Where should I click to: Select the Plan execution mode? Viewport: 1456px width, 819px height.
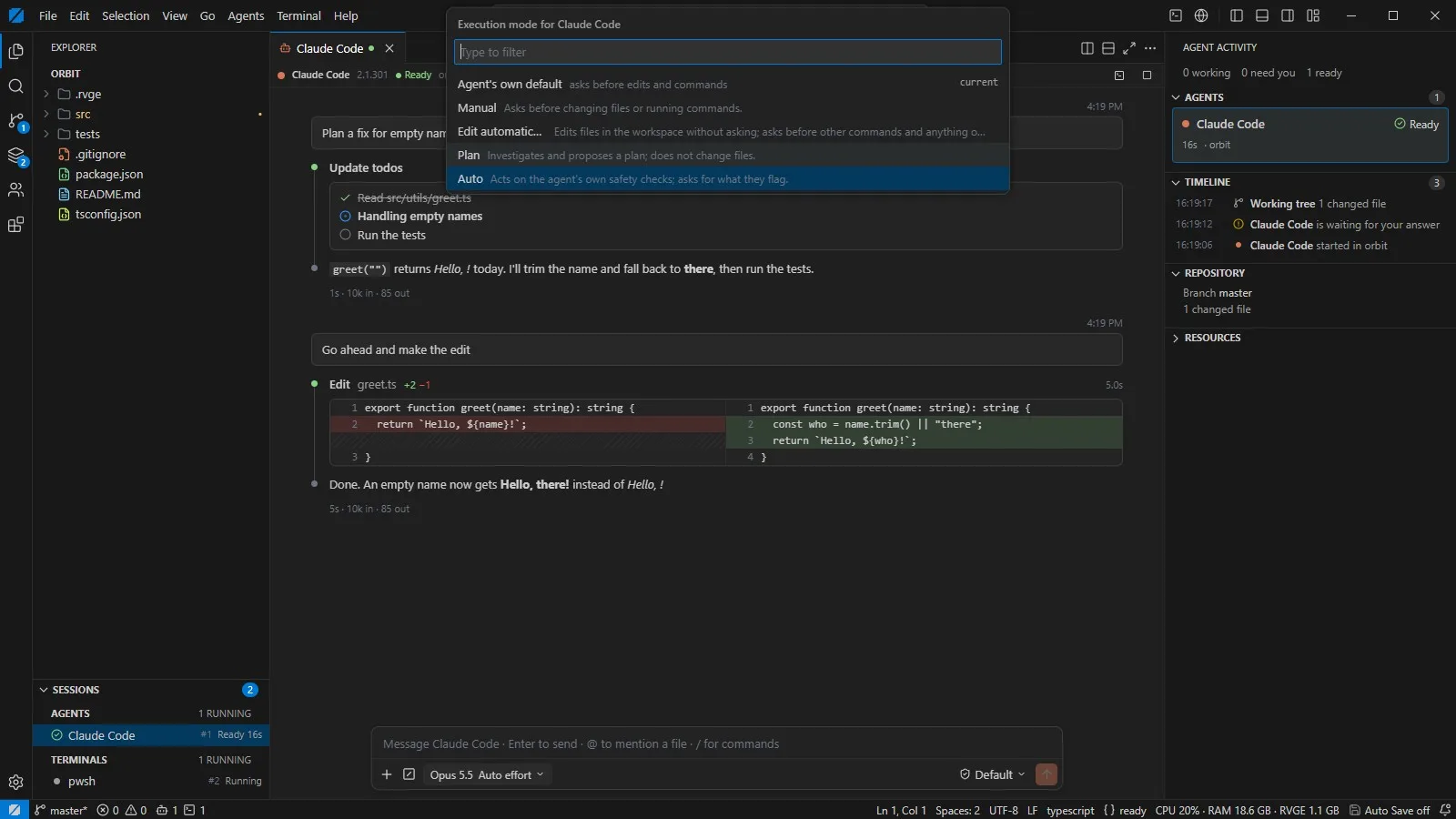(728, 156)
